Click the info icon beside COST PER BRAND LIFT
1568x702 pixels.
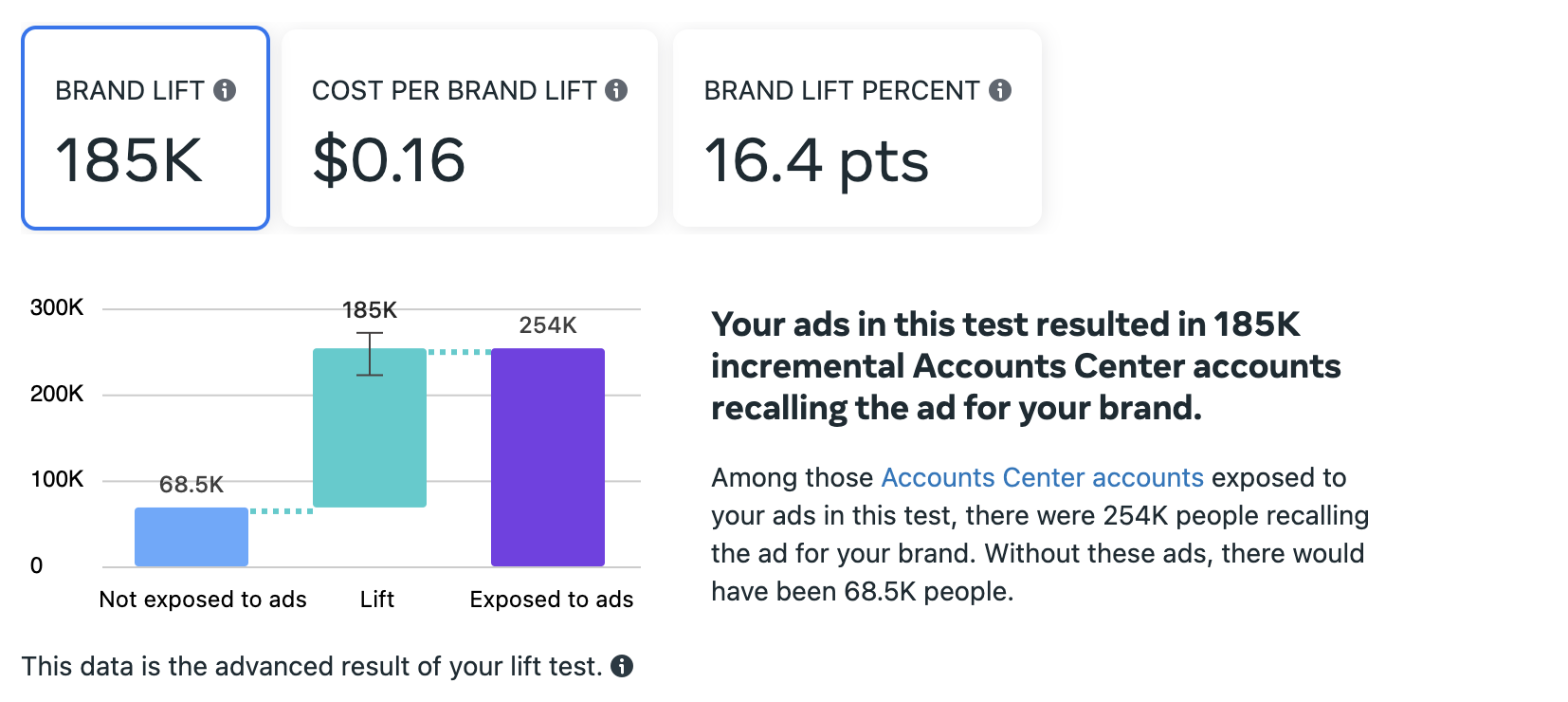pos(616,90)
